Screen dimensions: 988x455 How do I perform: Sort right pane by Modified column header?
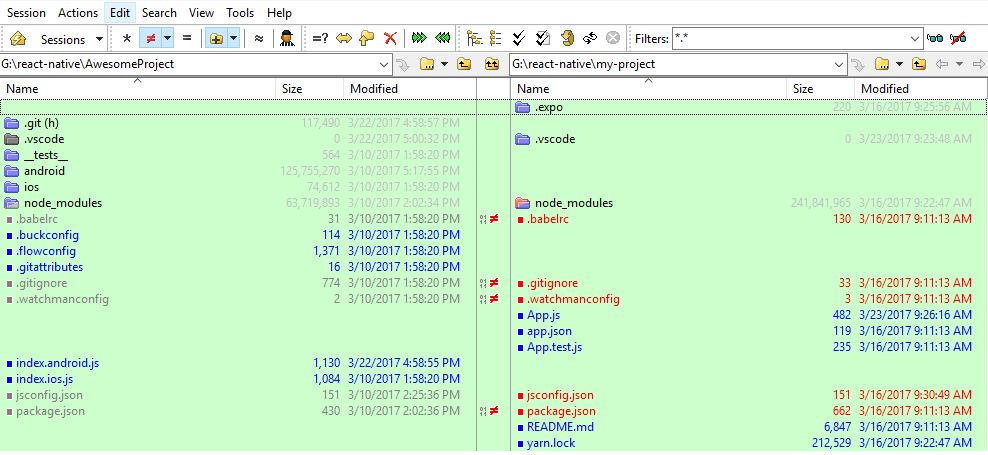coord(884,89)
